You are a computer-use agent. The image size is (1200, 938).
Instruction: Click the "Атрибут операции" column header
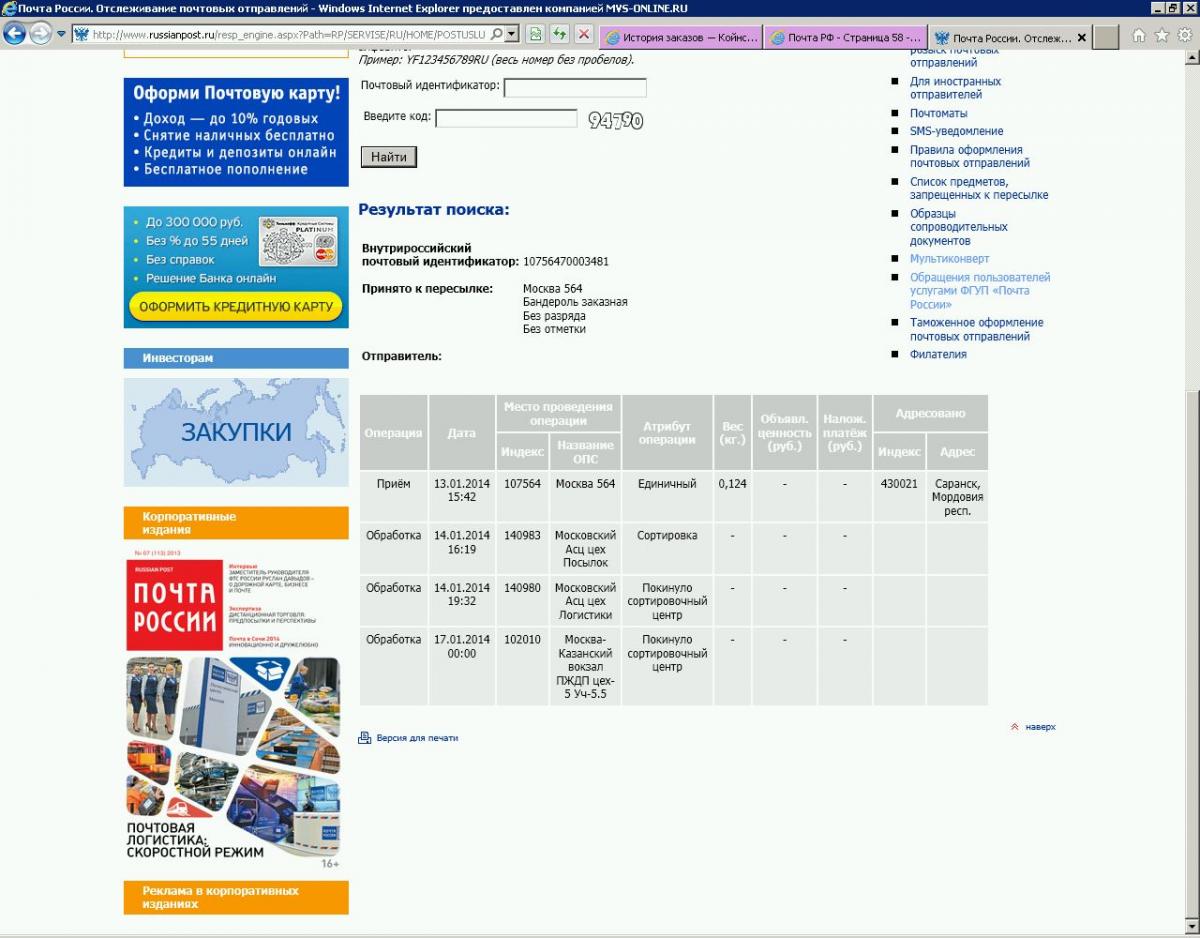[667, 433]
